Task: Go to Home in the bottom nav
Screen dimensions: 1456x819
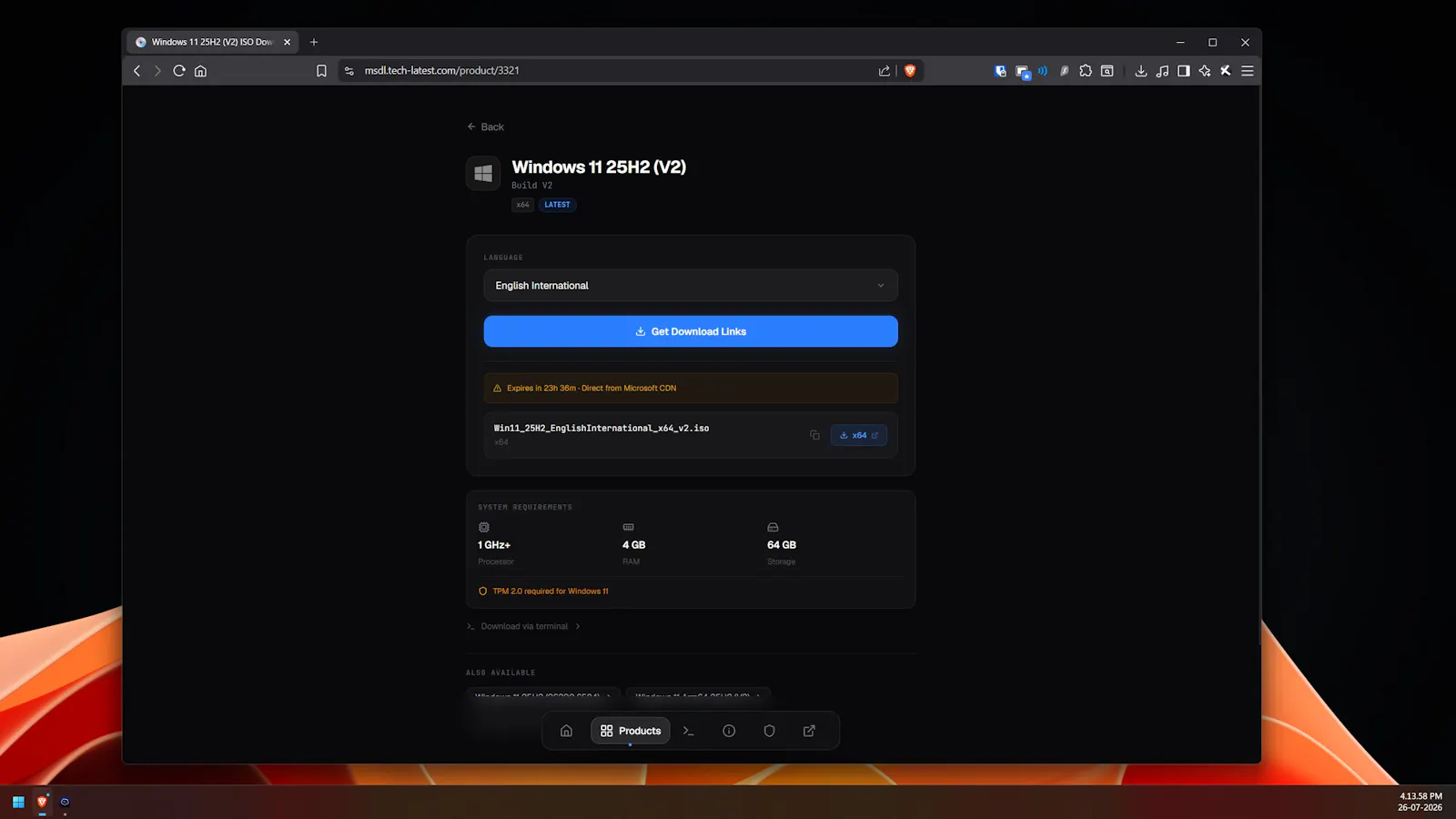Action: click(566, 731)
